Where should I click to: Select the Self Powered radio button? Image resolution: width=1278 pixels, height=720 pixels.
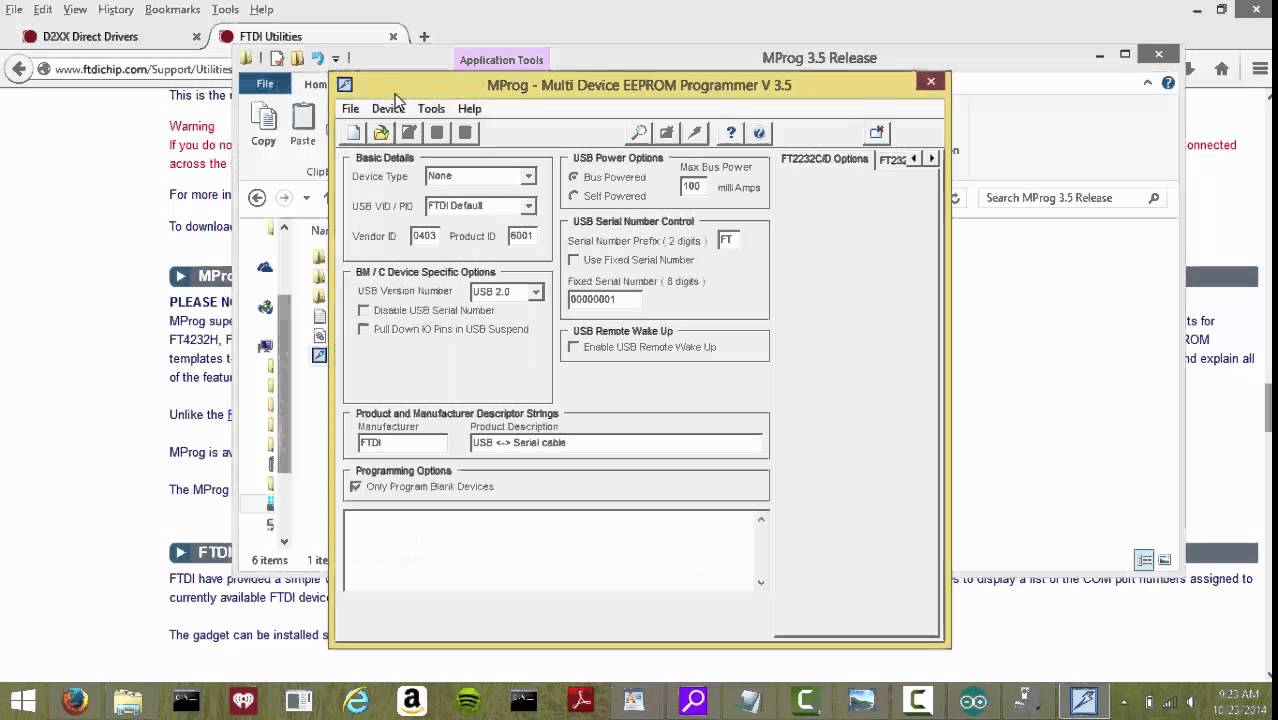pos(574,196)
